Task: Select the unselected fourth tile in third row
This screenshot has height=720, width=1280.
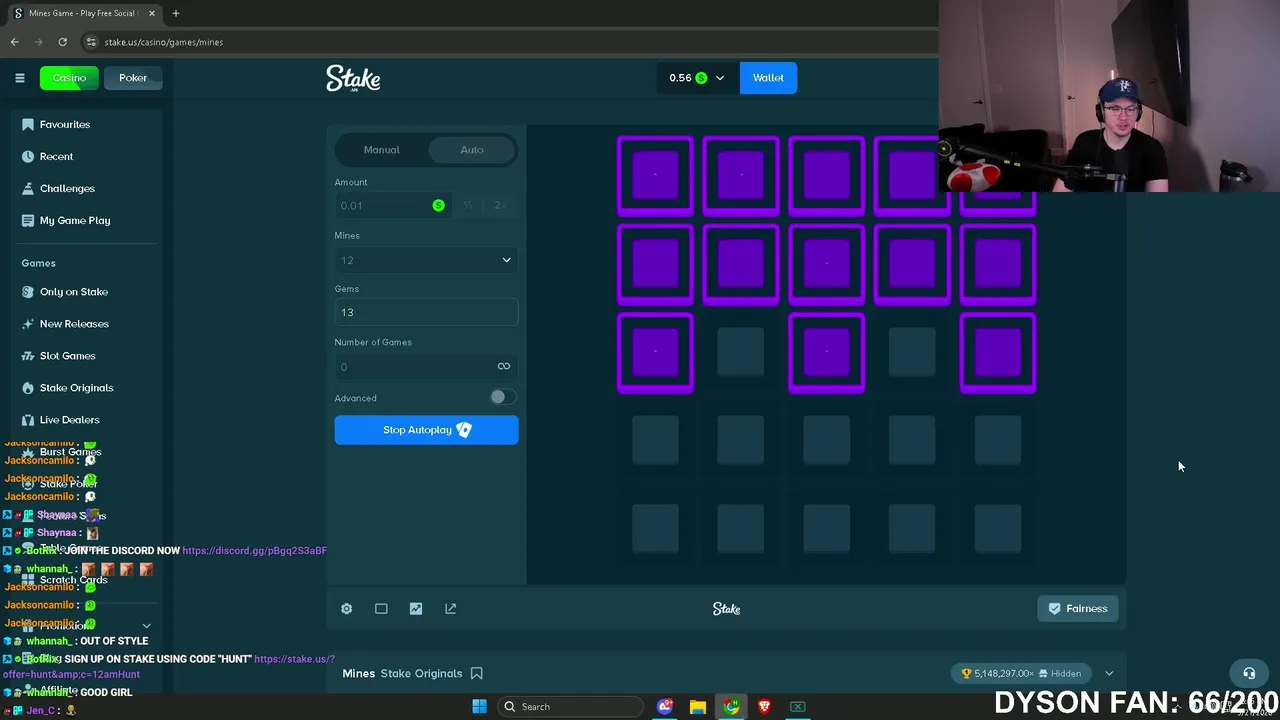Action: point(912,352)
